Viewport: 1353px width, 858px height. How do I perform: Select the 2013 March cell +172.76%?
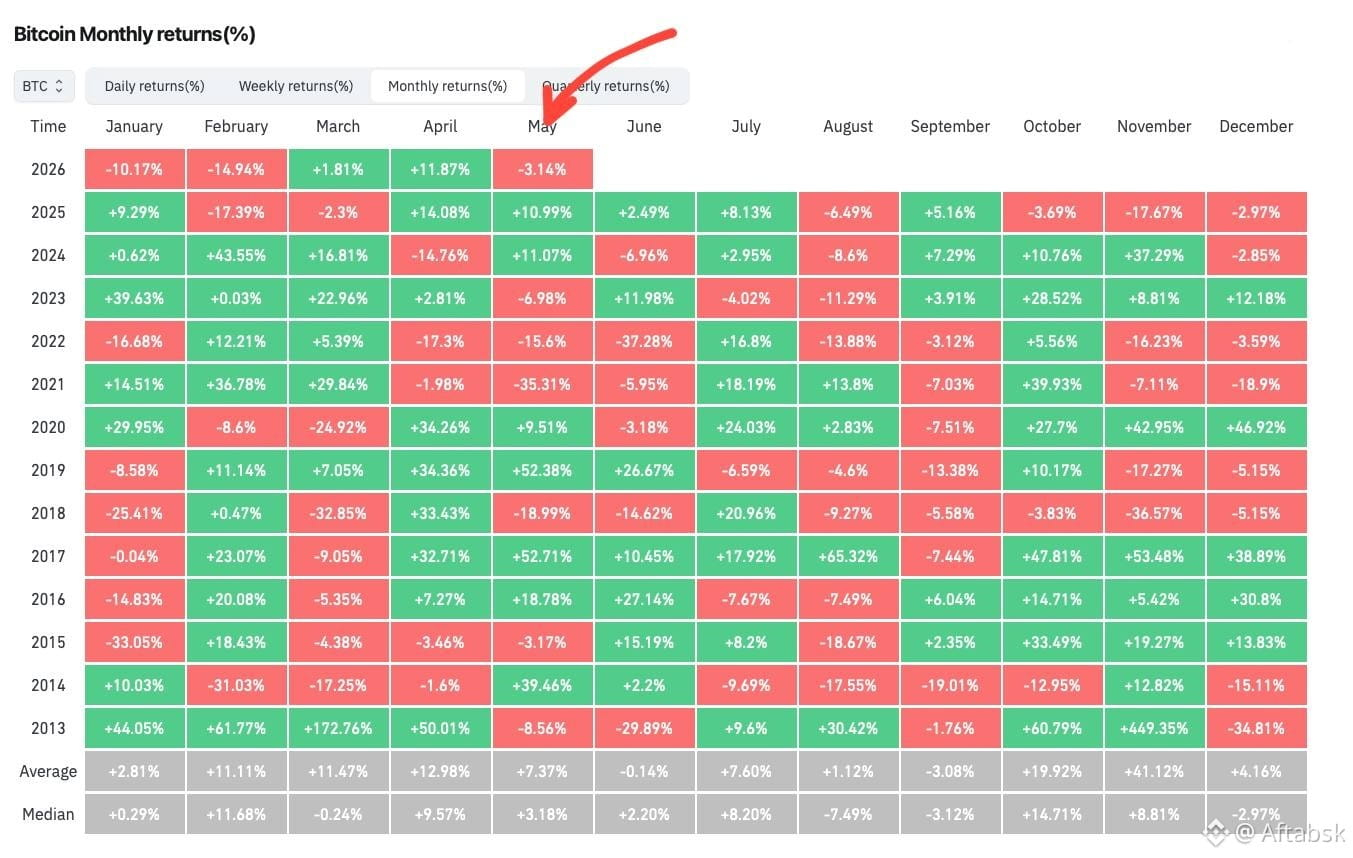pos(338,728)
